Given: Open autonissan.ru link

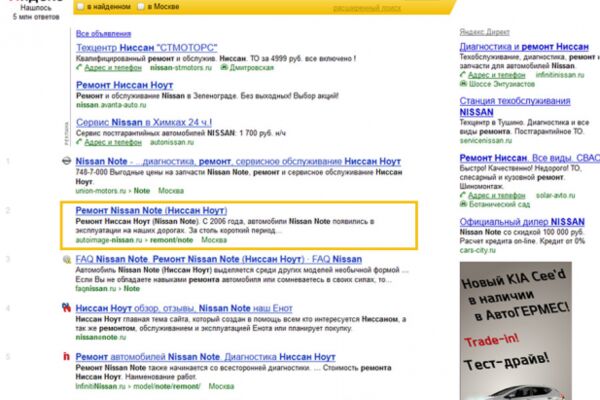Looking at the screenshot, I should coord(172,142).
